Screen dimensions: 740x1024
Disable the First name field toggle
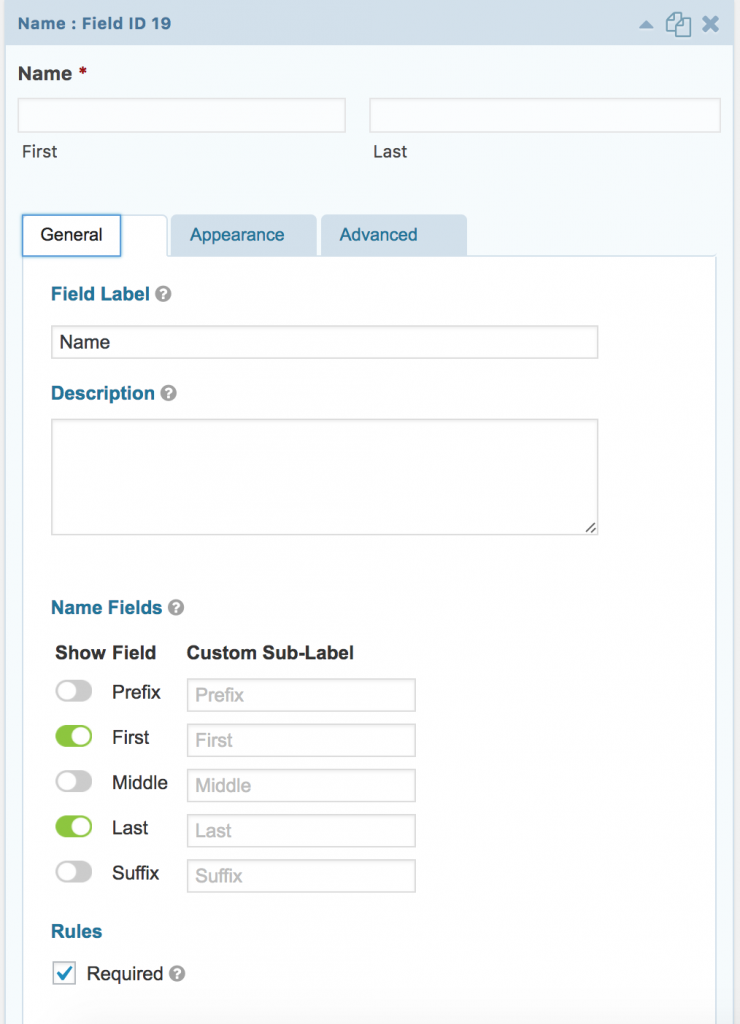(74, 737)
